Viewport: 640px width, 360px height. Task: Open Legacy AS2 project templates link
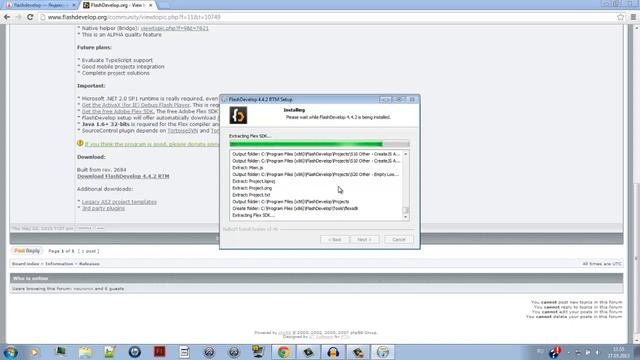(119, 202)
